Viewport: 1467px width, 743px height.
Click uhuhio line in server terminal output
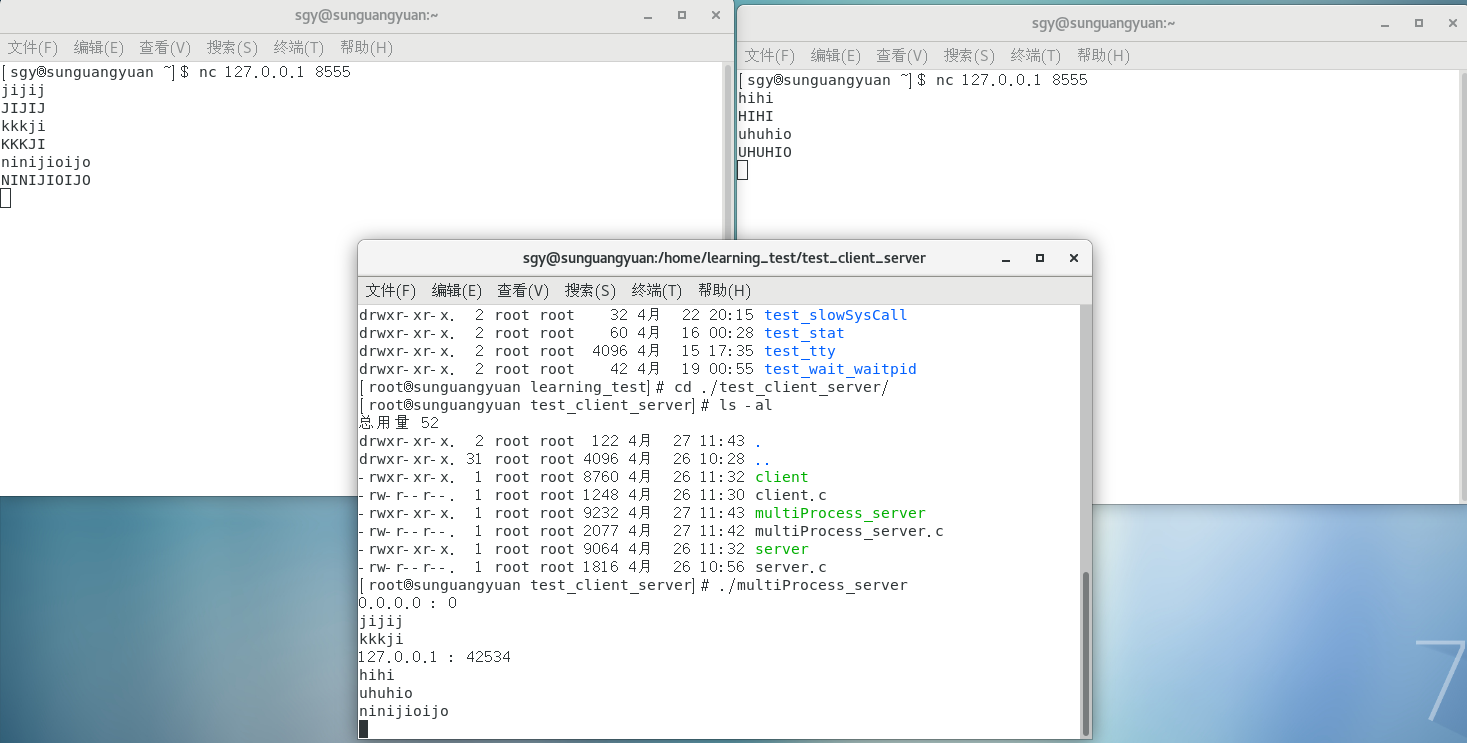pos(386,693)
